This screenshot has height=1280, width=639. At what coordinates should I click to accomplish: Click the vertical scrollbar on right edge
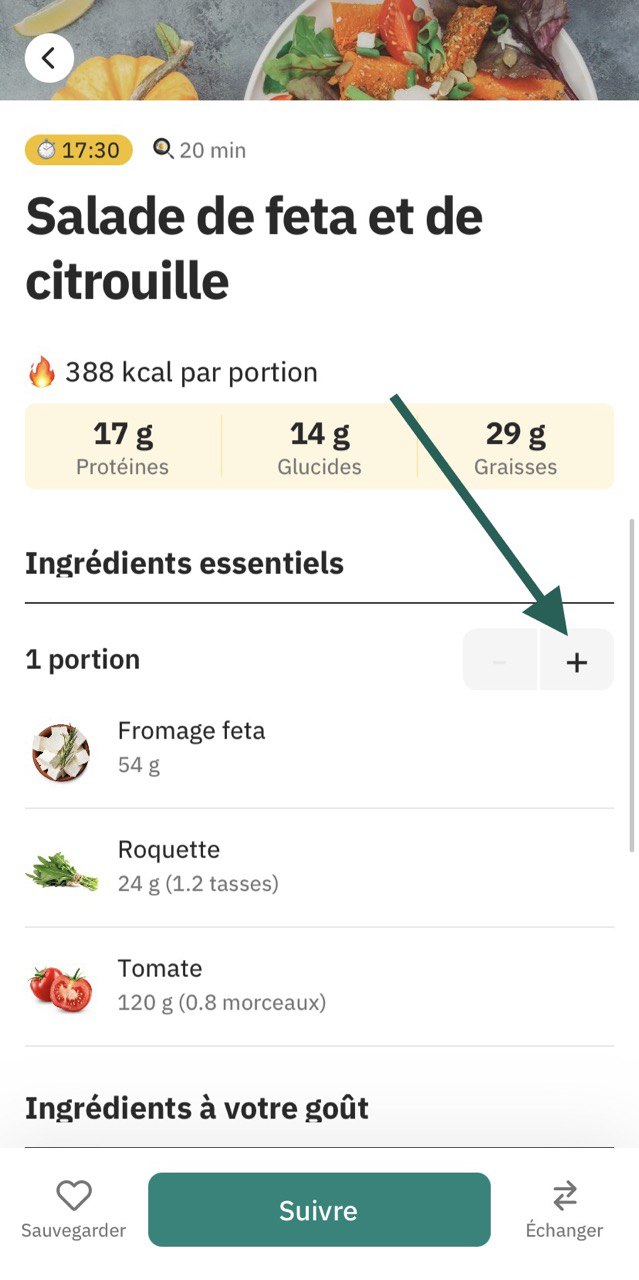pyautogui.click(x=632, y=685)
